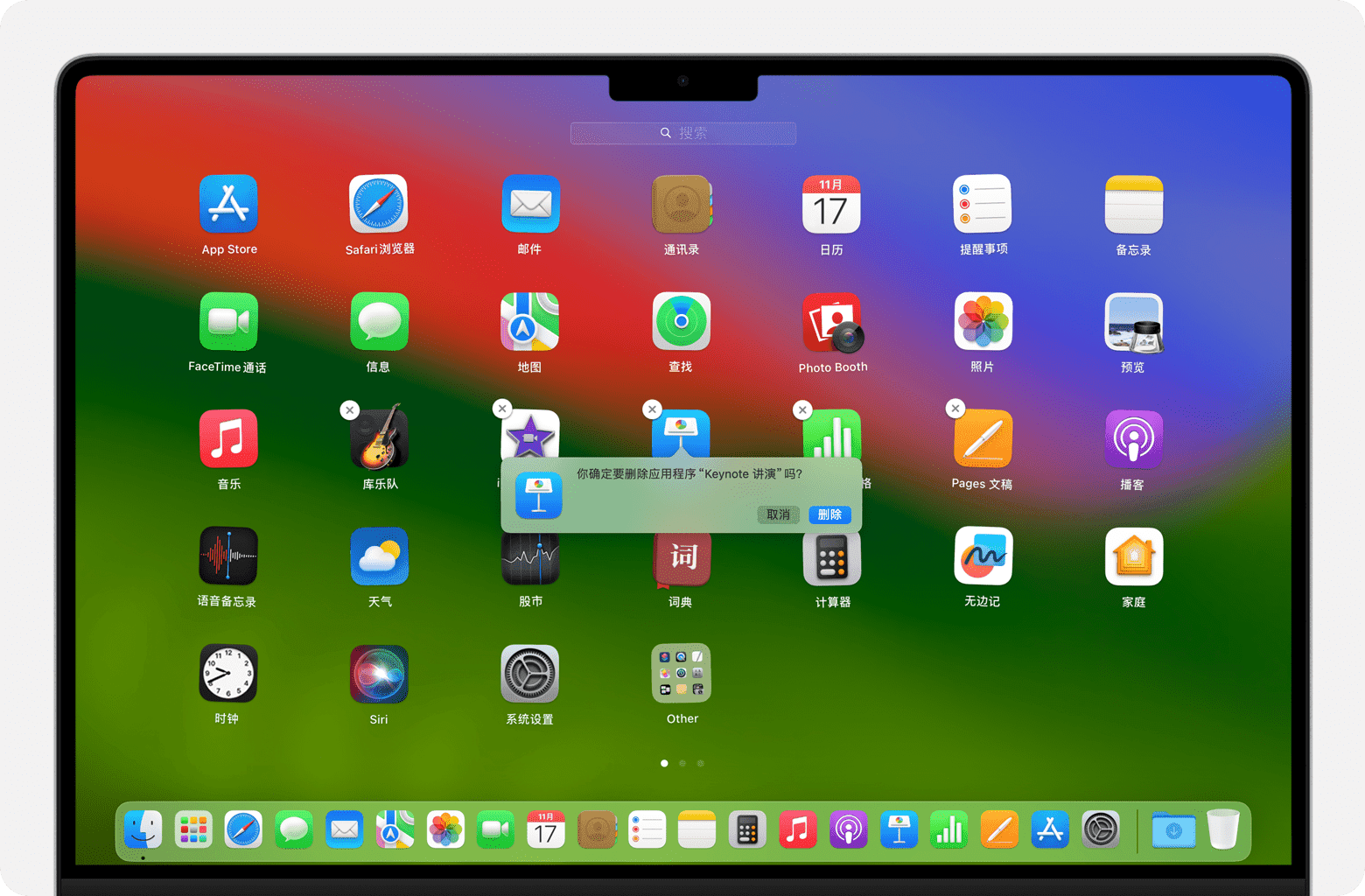Open Messages from the Dock
The height and width of the screenshot is (896, 1365).
tap(294, 829)
